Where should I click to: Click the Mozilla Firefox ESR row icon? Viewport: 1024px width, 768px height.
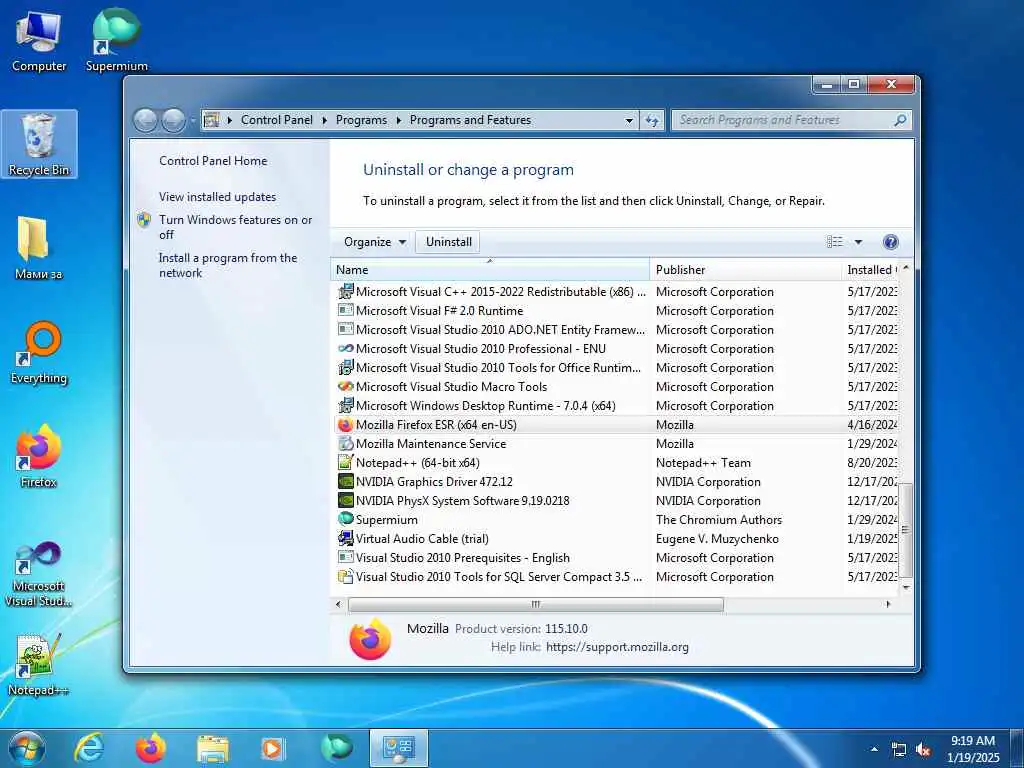(345, 424)
